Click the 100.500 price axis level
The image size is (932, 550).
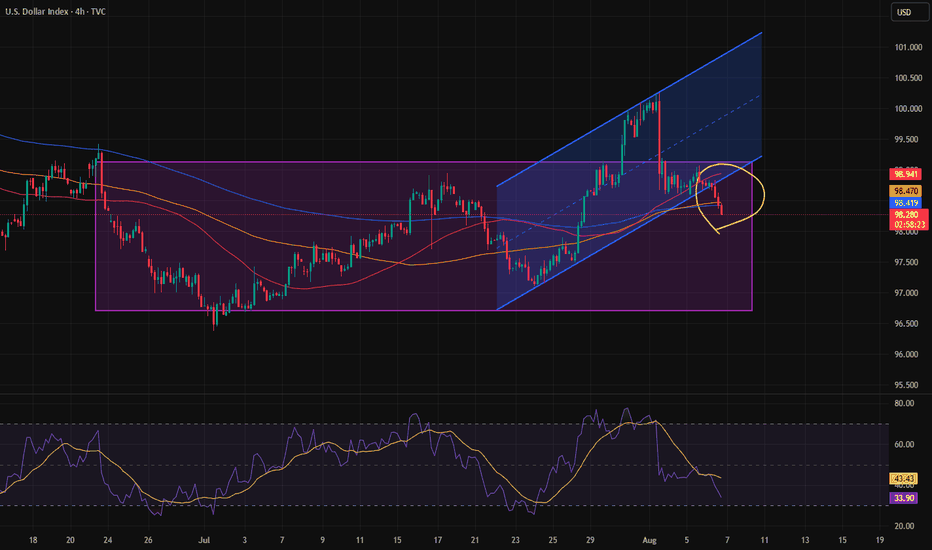908,78
